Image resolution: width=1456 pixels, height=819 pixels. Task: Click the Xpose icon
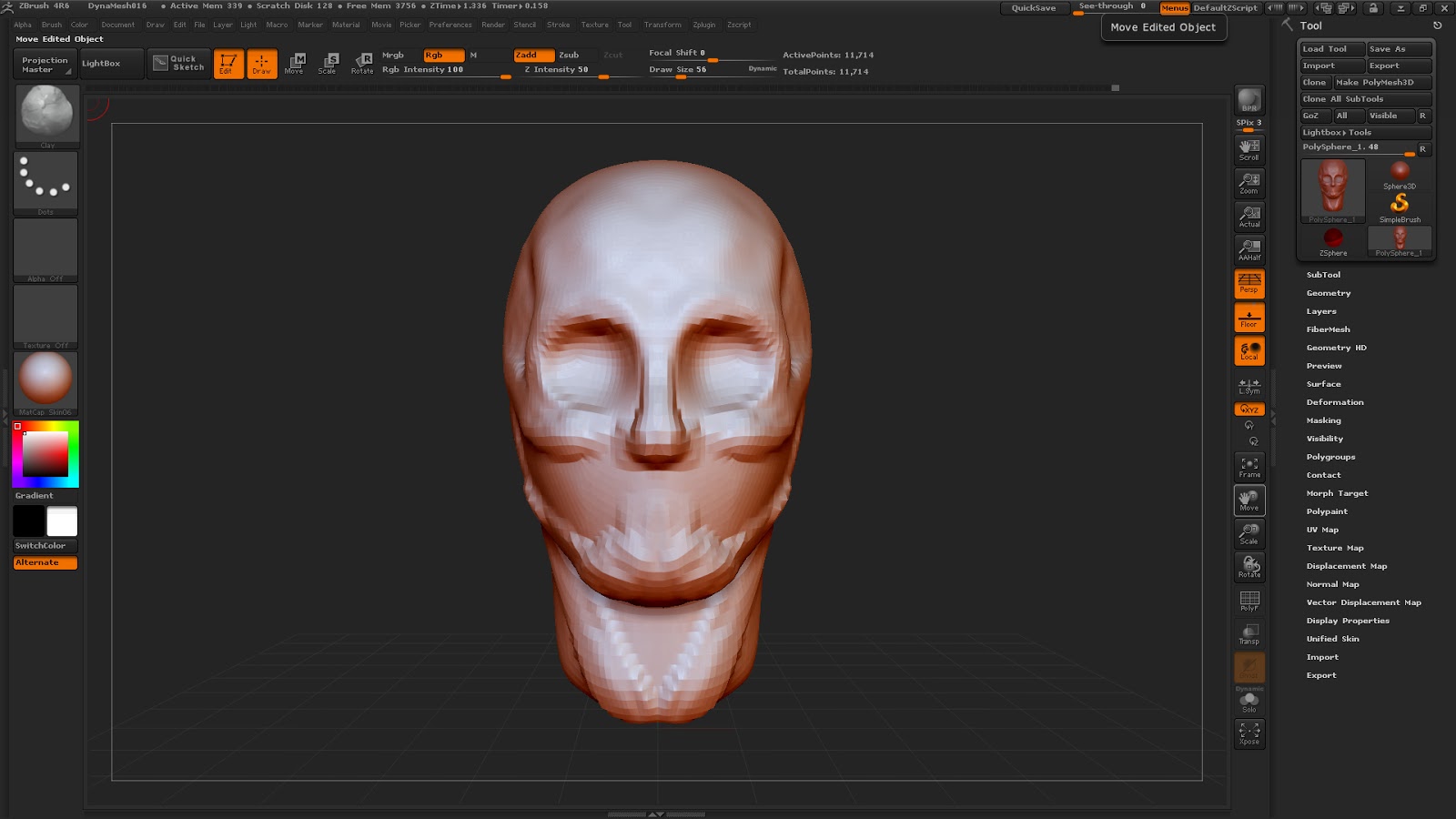(x=1249, y=733)
